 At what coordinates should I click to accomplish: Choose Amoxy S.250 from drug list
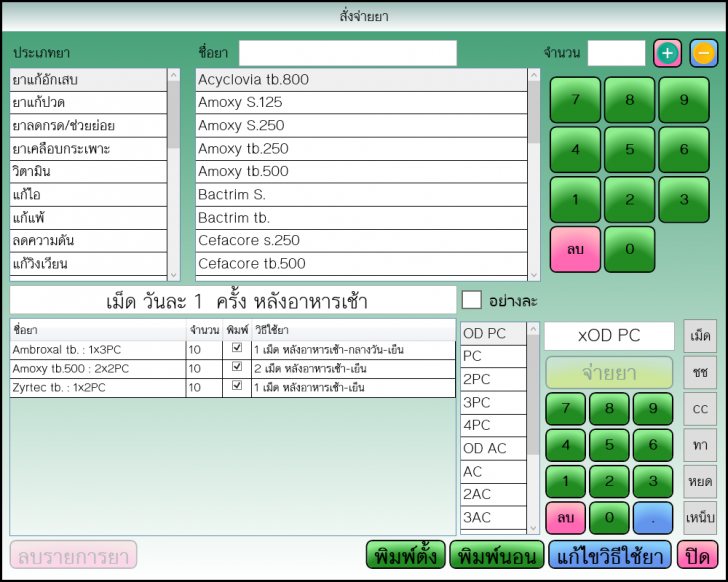(361, 126)
